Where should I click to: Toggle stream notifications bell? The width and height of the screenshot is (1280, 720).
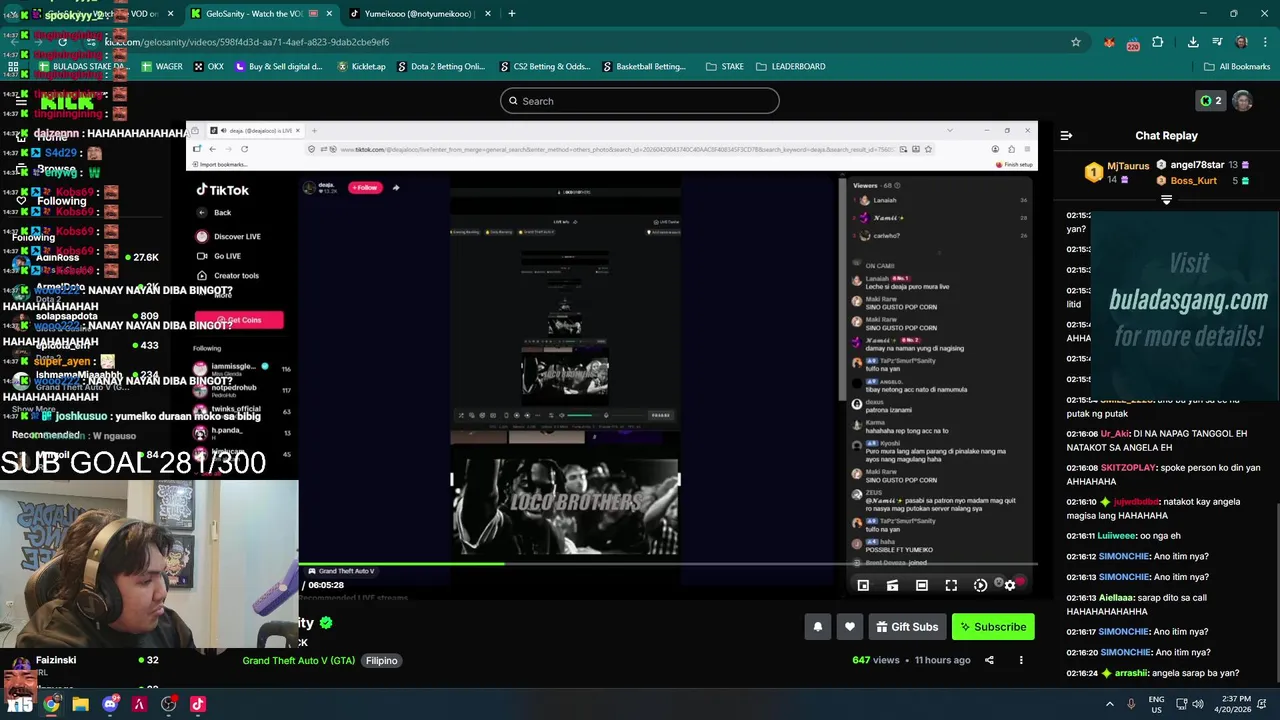[818, 627]
